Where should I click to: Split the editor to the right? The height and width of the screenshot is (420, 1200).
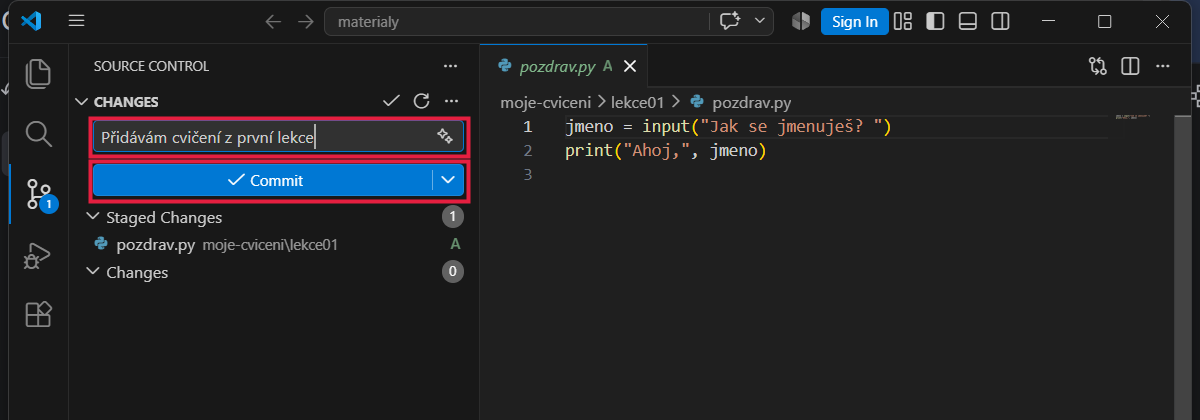[x=1130, y=66]
